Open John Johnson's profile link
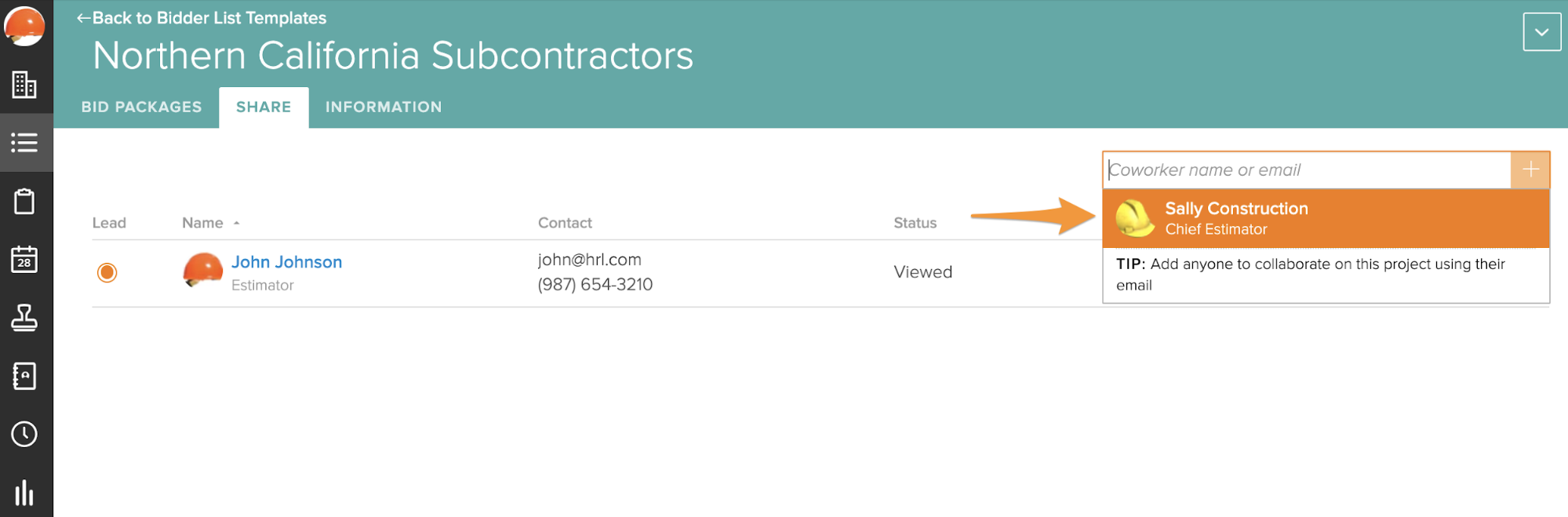The height and width of the screenshot is (517, 1568). click(x=286, y=262)
